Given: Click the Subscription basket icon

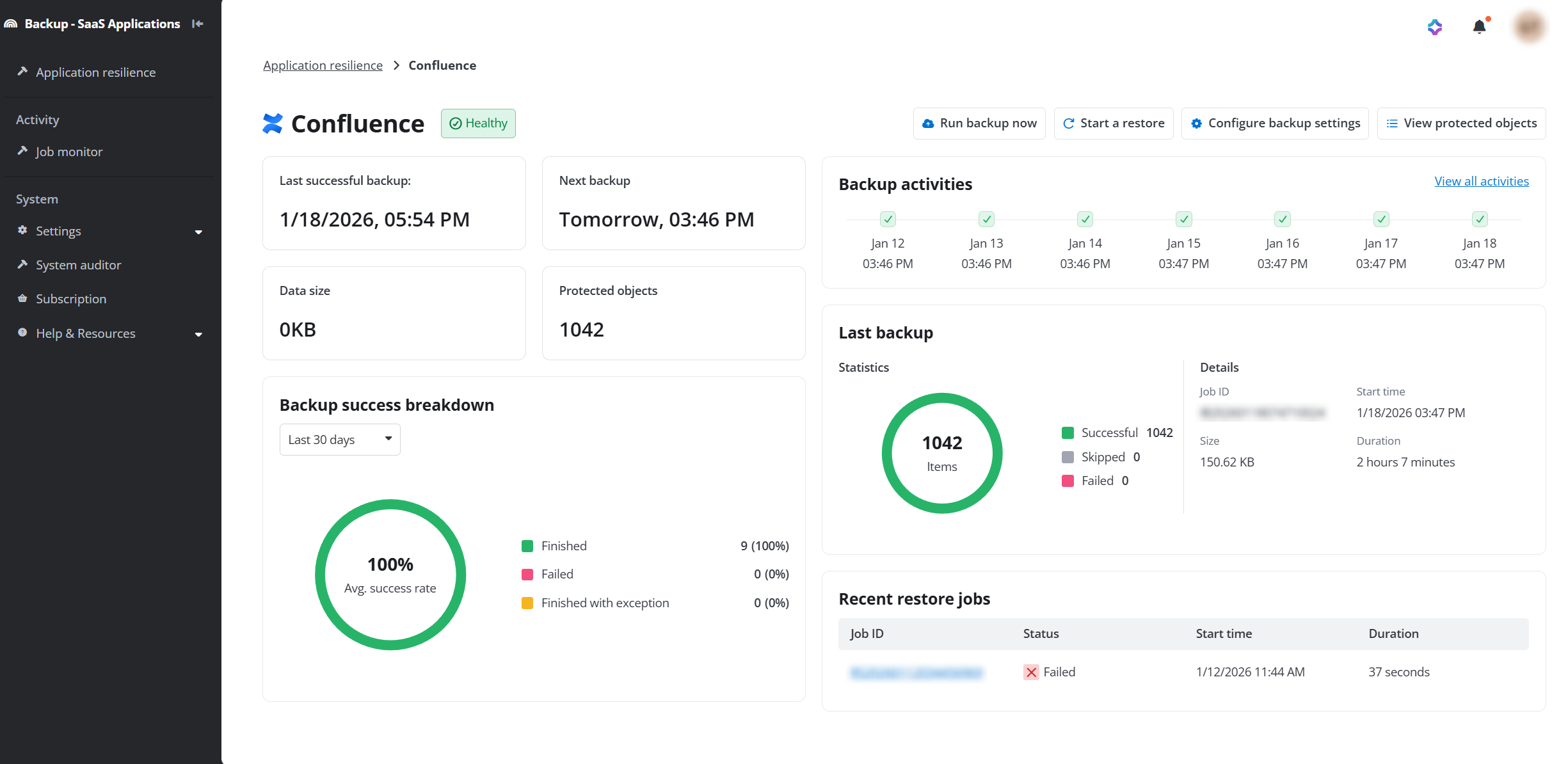Looking at the screenshot, I should point(22,298).
